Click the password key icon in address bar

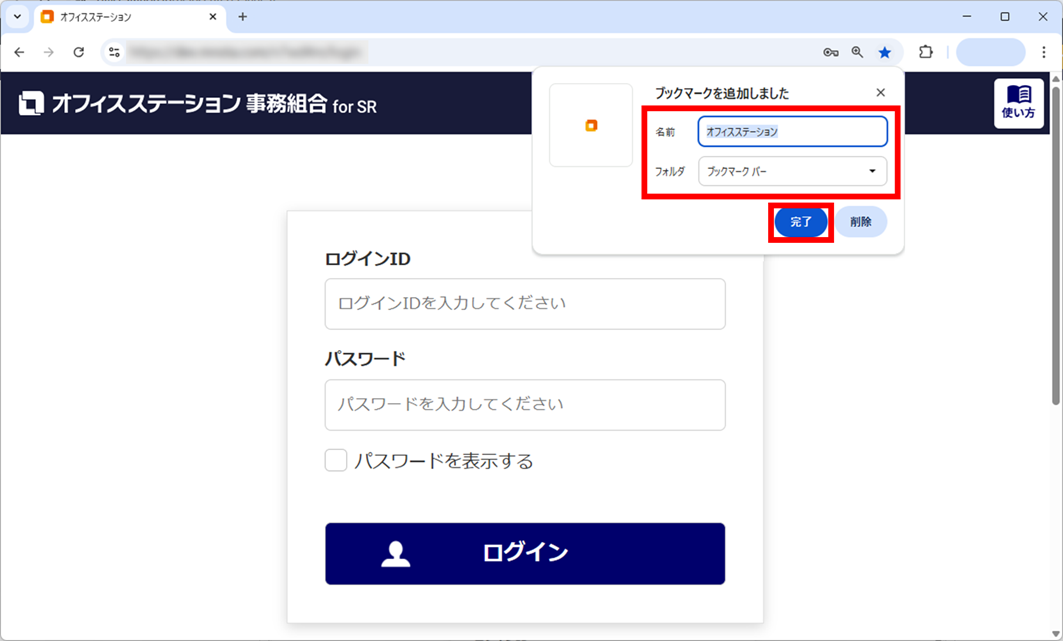[830, 52]
